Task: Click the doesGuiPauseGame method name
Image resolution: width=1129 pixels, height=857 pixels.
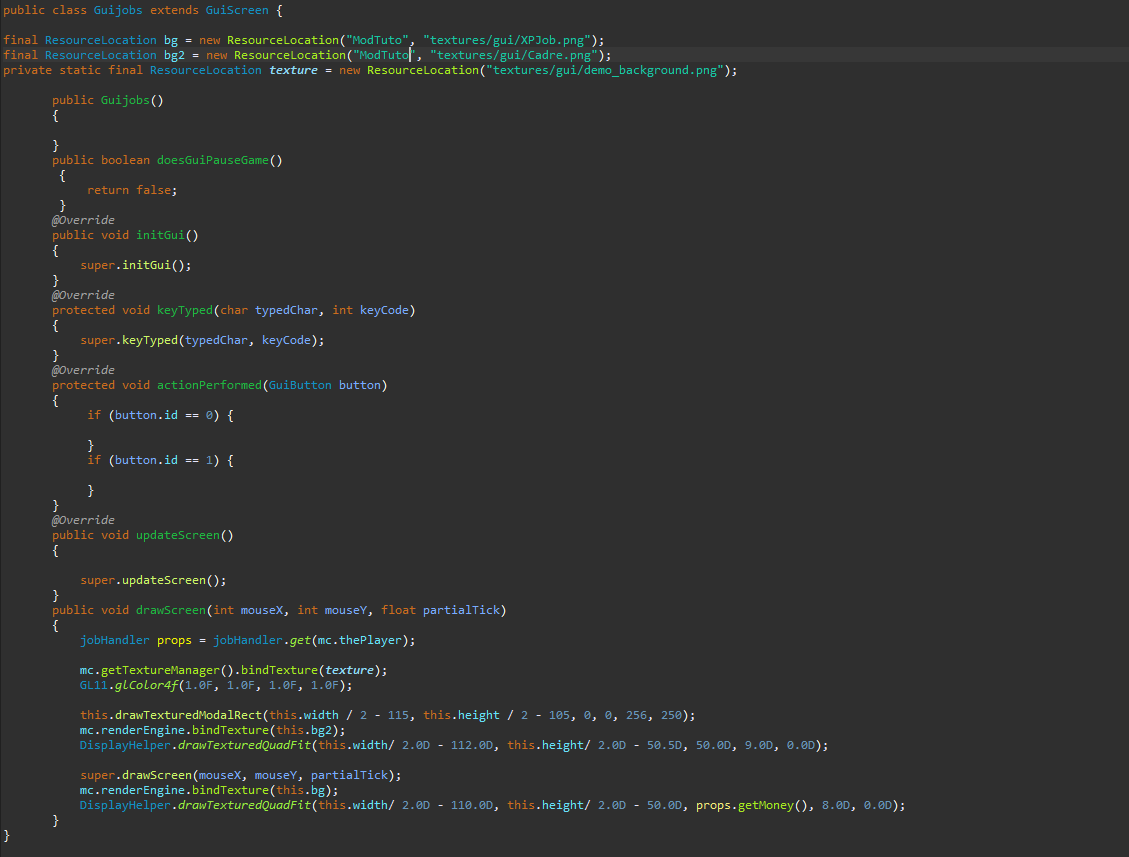Action: (215, 160)
